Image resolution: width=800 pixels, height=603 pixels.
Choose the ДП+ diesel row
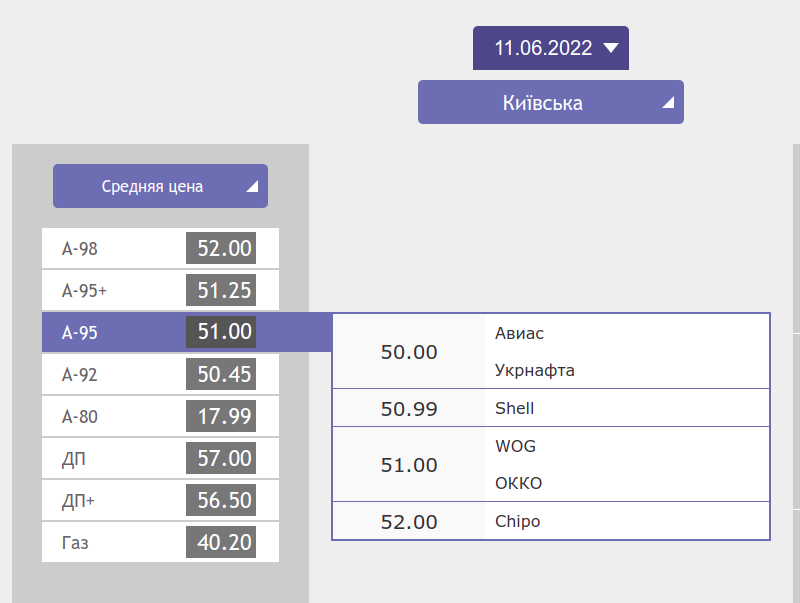(160, 500)
